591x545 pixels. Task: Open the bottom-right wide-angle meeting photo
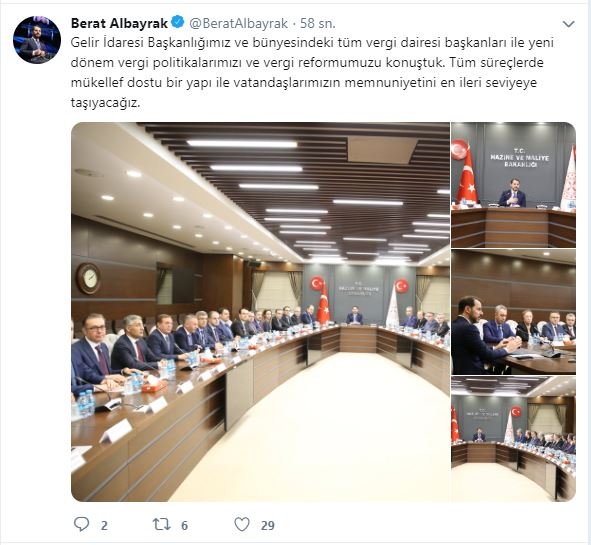(x=513, y=439)
